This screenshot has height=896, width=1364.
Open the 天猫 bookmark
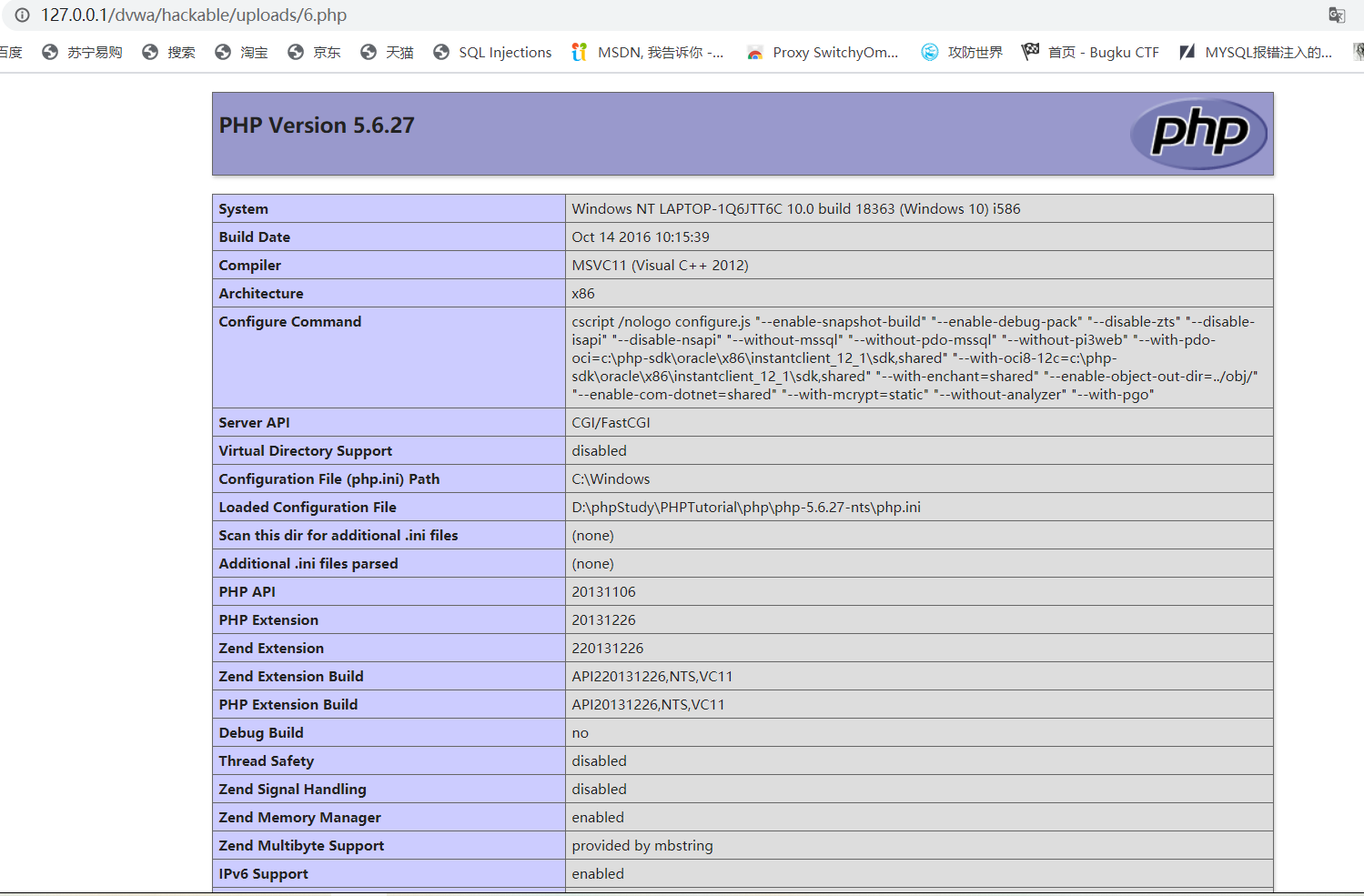click(388, 53)
